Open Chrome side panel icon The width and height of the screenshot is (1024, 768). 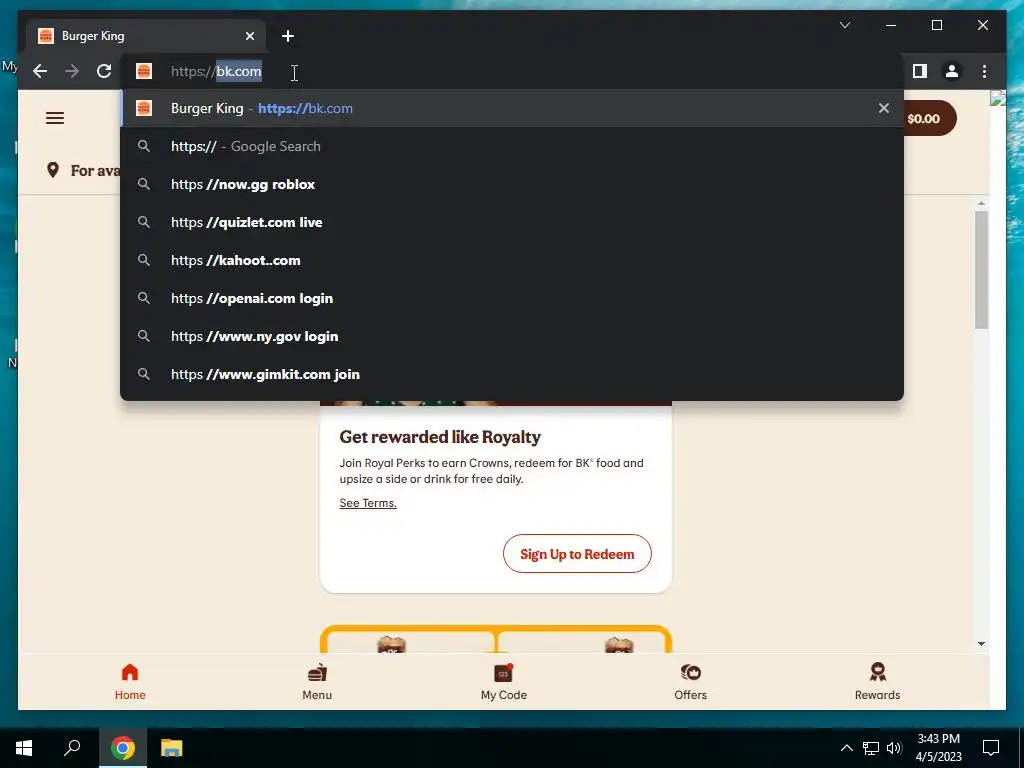click(920, 71)
